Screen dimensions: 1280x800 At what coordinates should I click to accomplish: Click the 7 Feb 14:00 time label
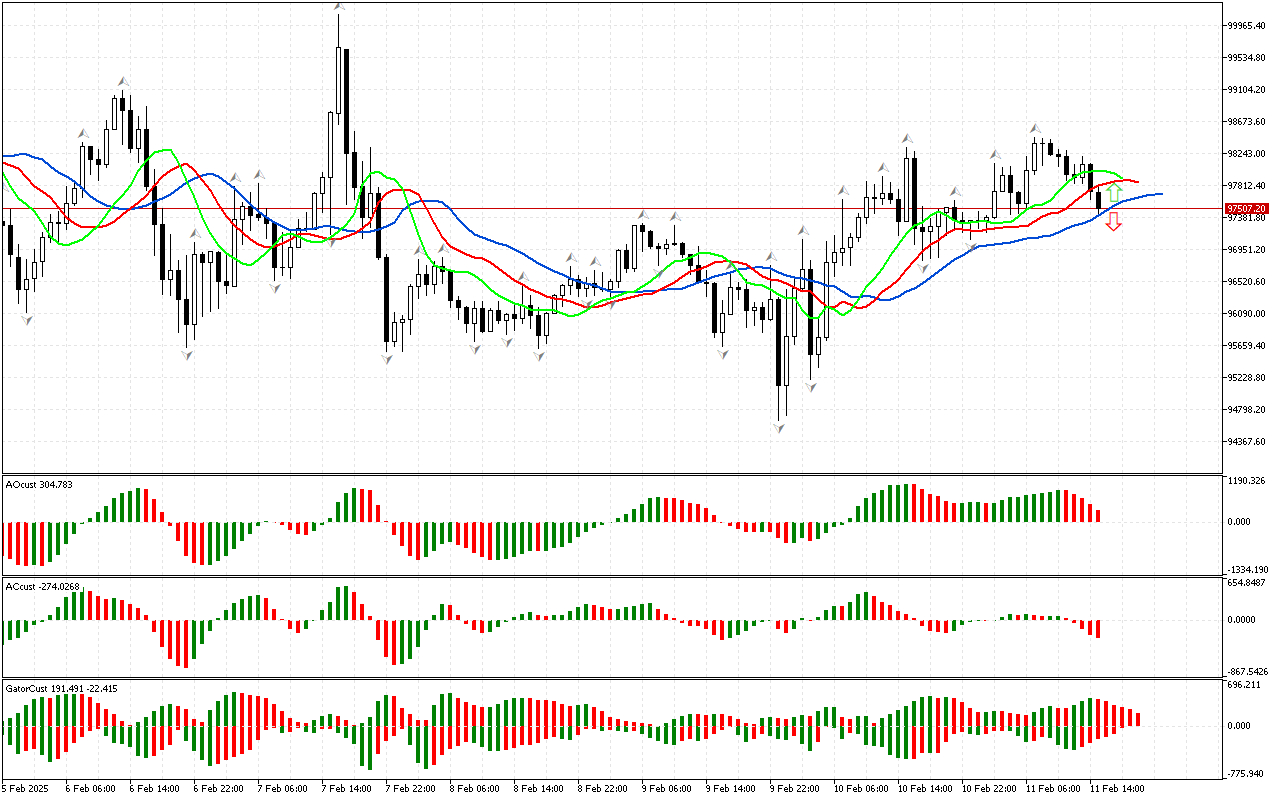coord(347,789)
